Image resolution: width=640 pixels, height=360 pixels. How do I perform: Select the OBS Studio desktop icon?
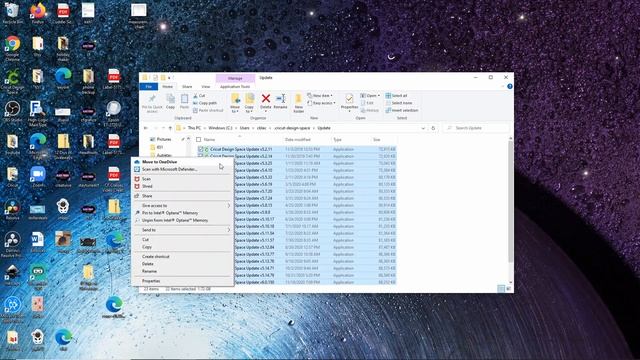(12, 112)
